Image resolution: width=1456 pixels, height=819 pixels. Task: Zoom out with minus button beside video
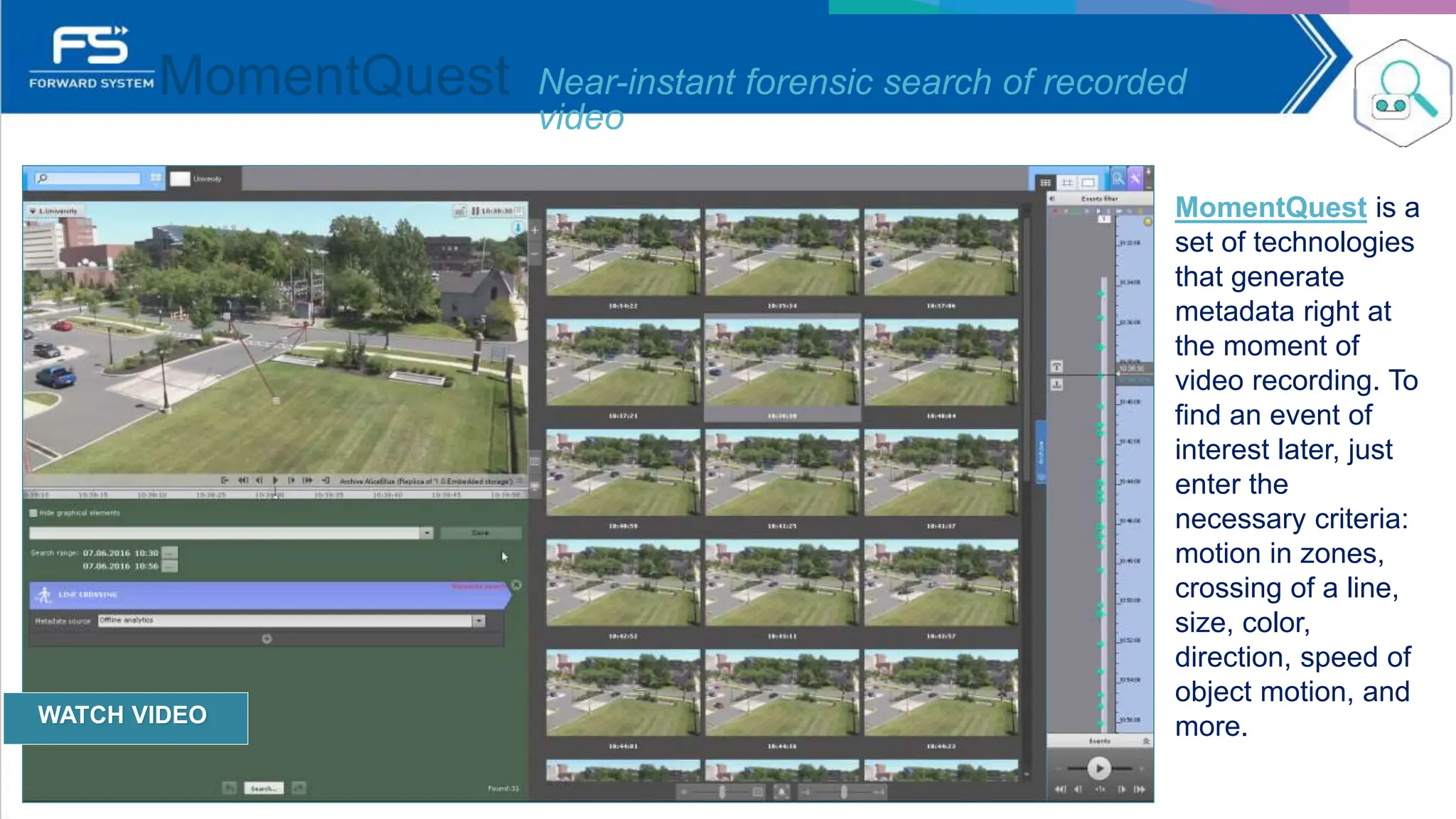[x=535, y=254]
